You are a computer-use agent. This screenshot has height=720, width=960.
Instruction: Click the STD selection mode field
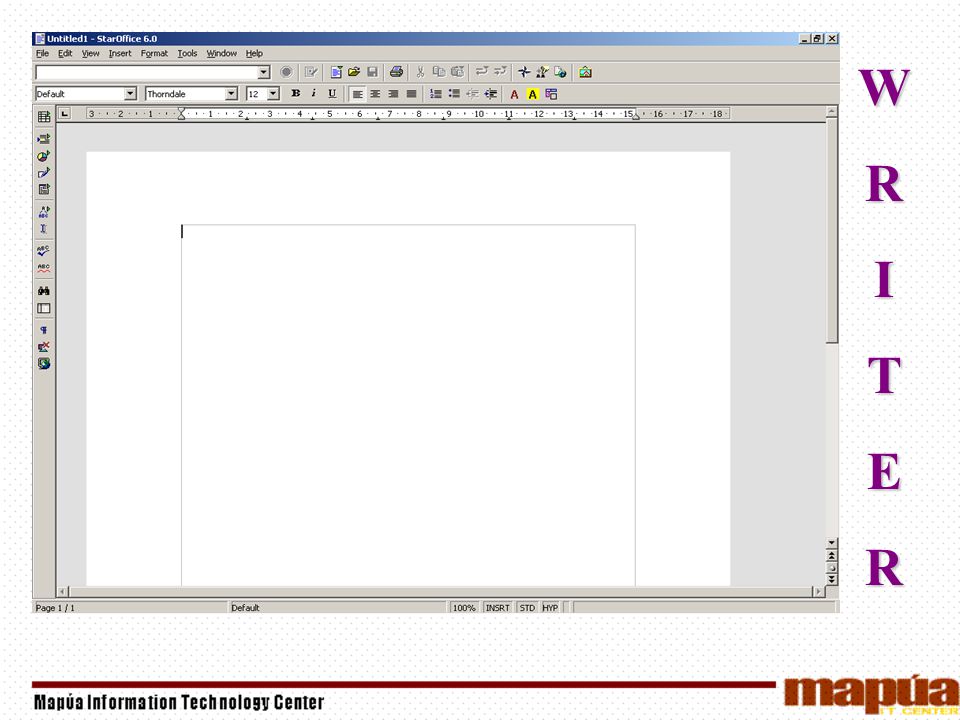point(527,607)
